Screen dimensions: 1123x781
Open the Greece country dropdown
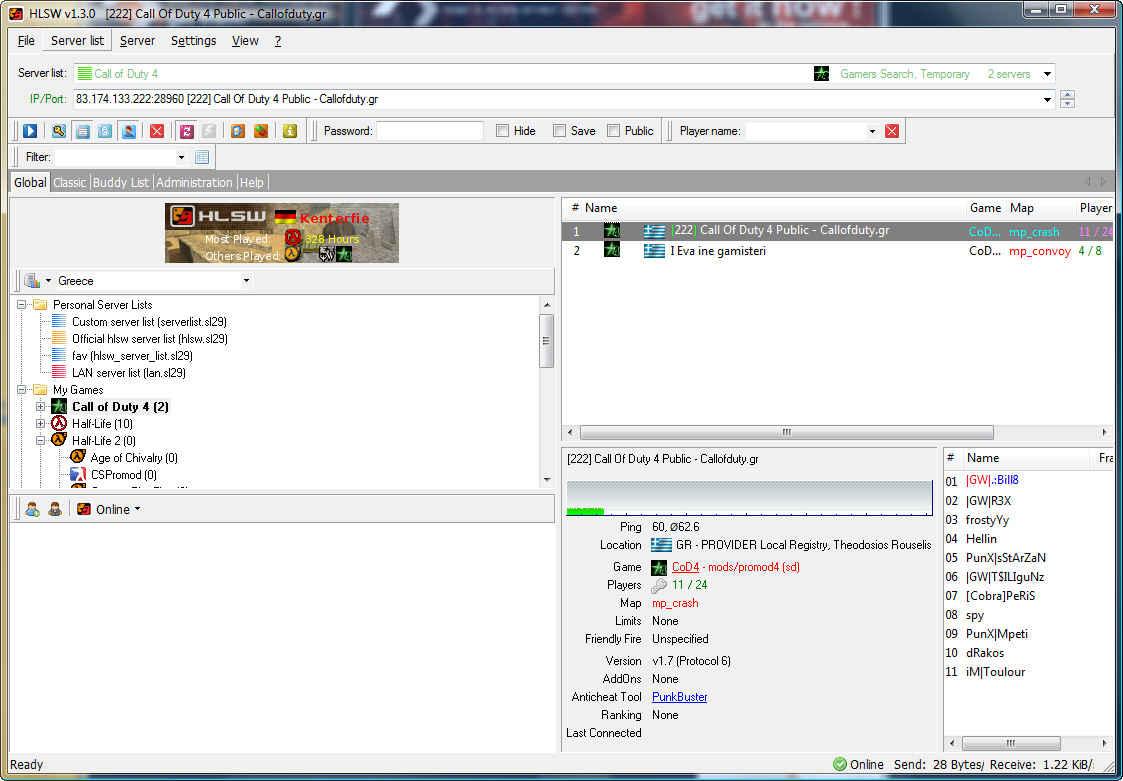pyautogui.click(x=246, y=281)
